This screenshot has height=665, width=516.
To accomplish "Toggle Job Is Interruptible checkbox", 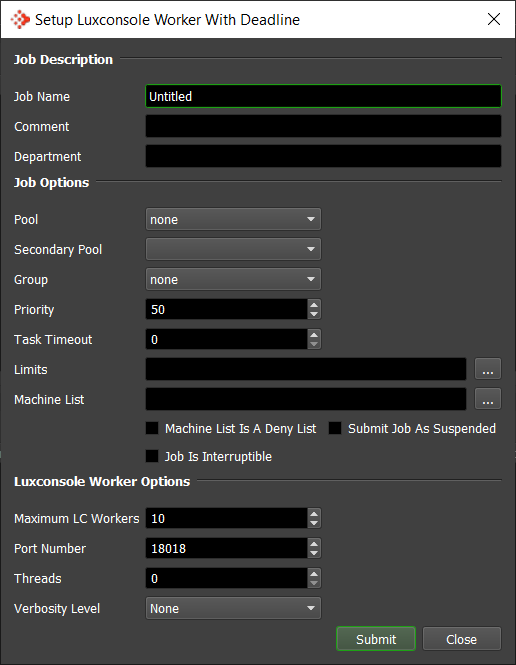I will (x=152, y=456).
